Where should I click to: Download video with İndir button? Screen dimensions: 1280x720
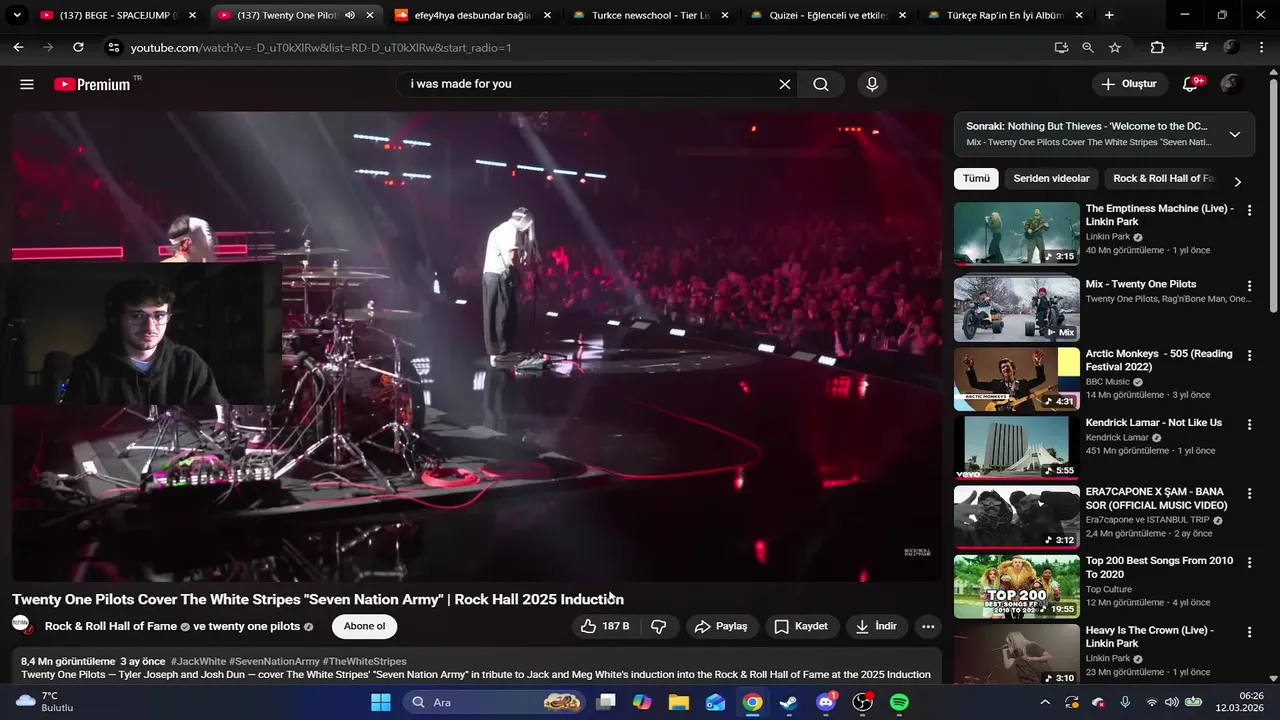click(x=876, y=626)
